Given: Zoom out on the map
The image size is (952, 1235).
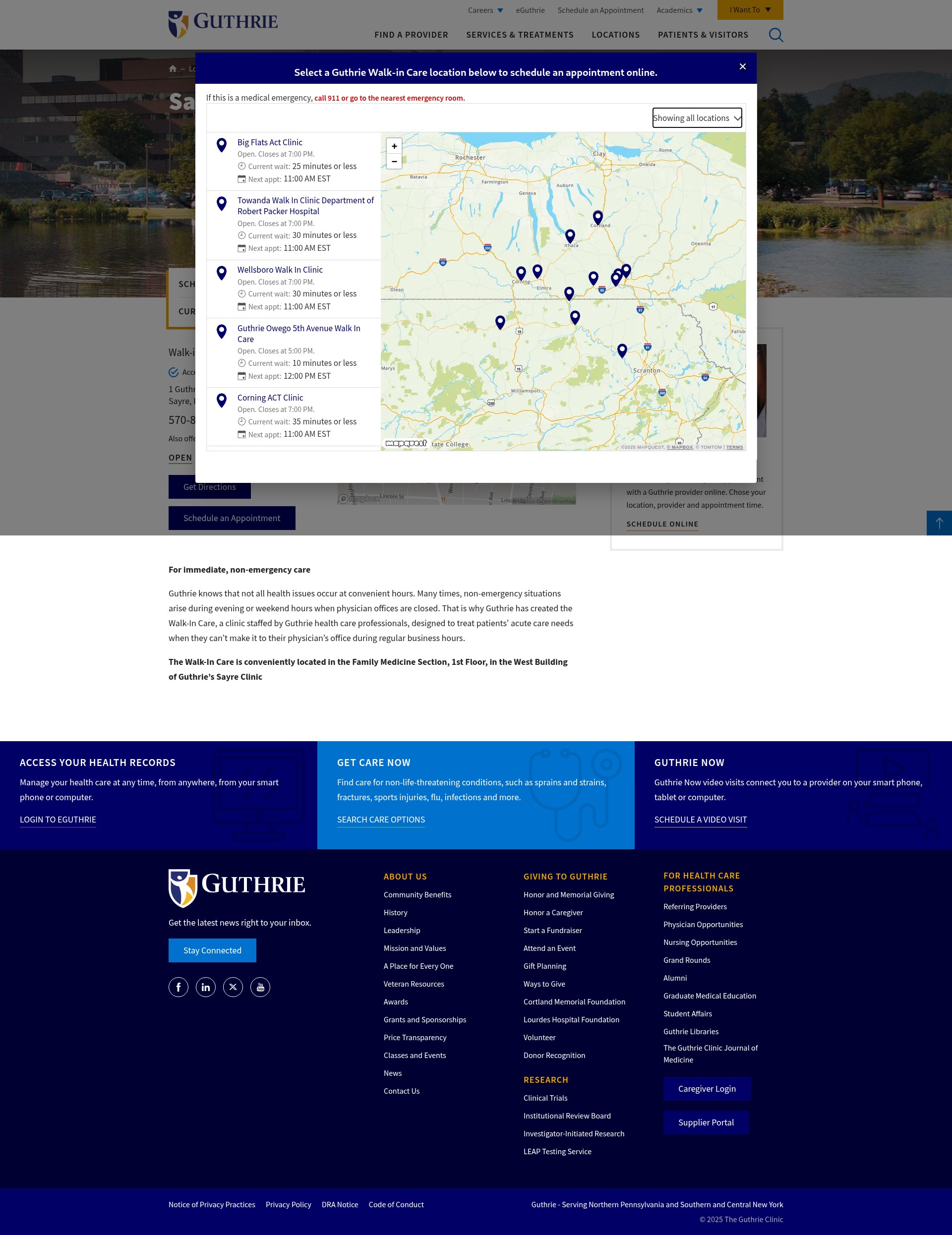Looking at the screenshot, I should pyautogui.click(x=394, y=161).
